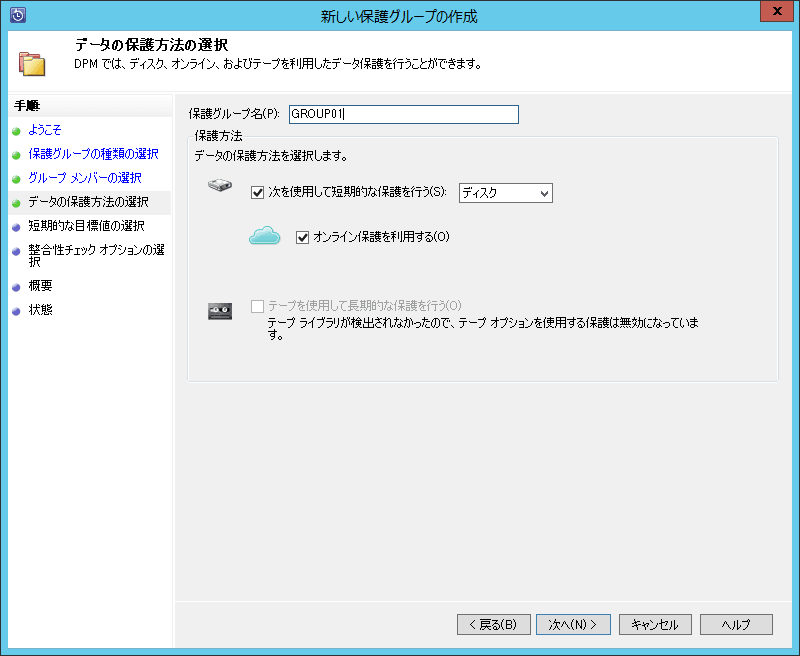This screenshot has width=800, height=656.
Task: Select 短期的な目標値の選択 step
Action: click(x=84, y=224)
